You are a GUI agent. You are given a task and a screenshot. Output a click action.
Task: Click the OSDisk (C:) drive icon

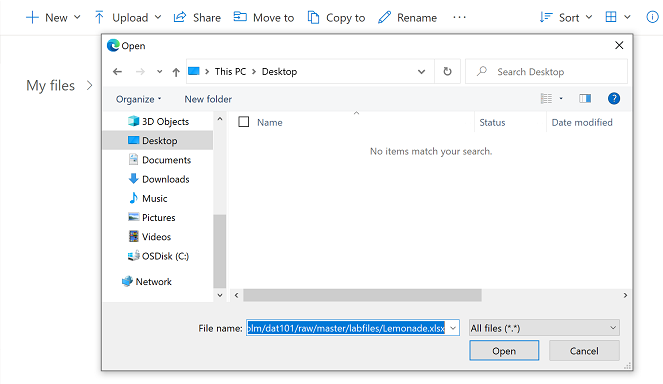click(134, 256)
